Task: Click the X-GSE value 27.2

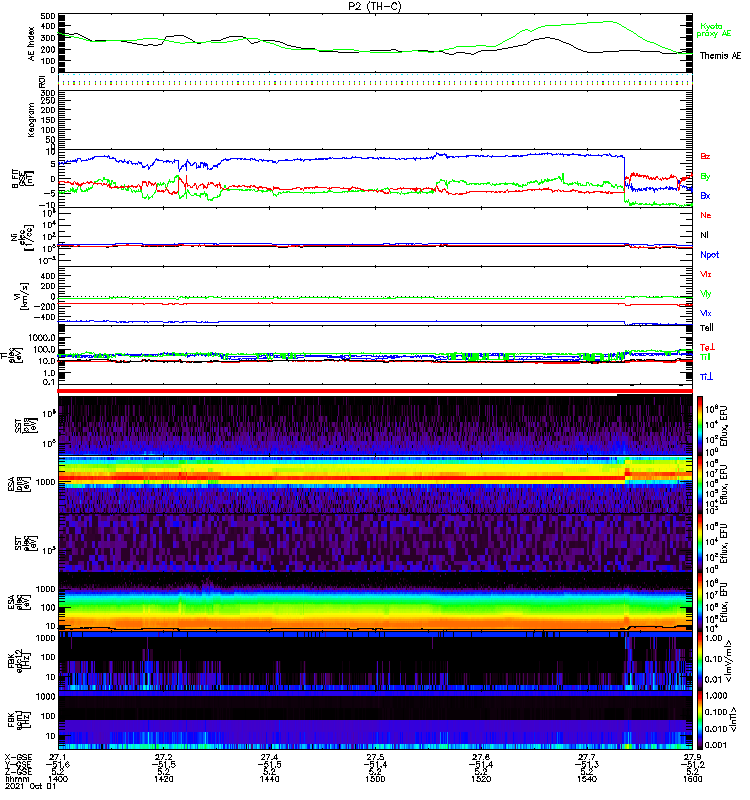Action: pos(163,757)
